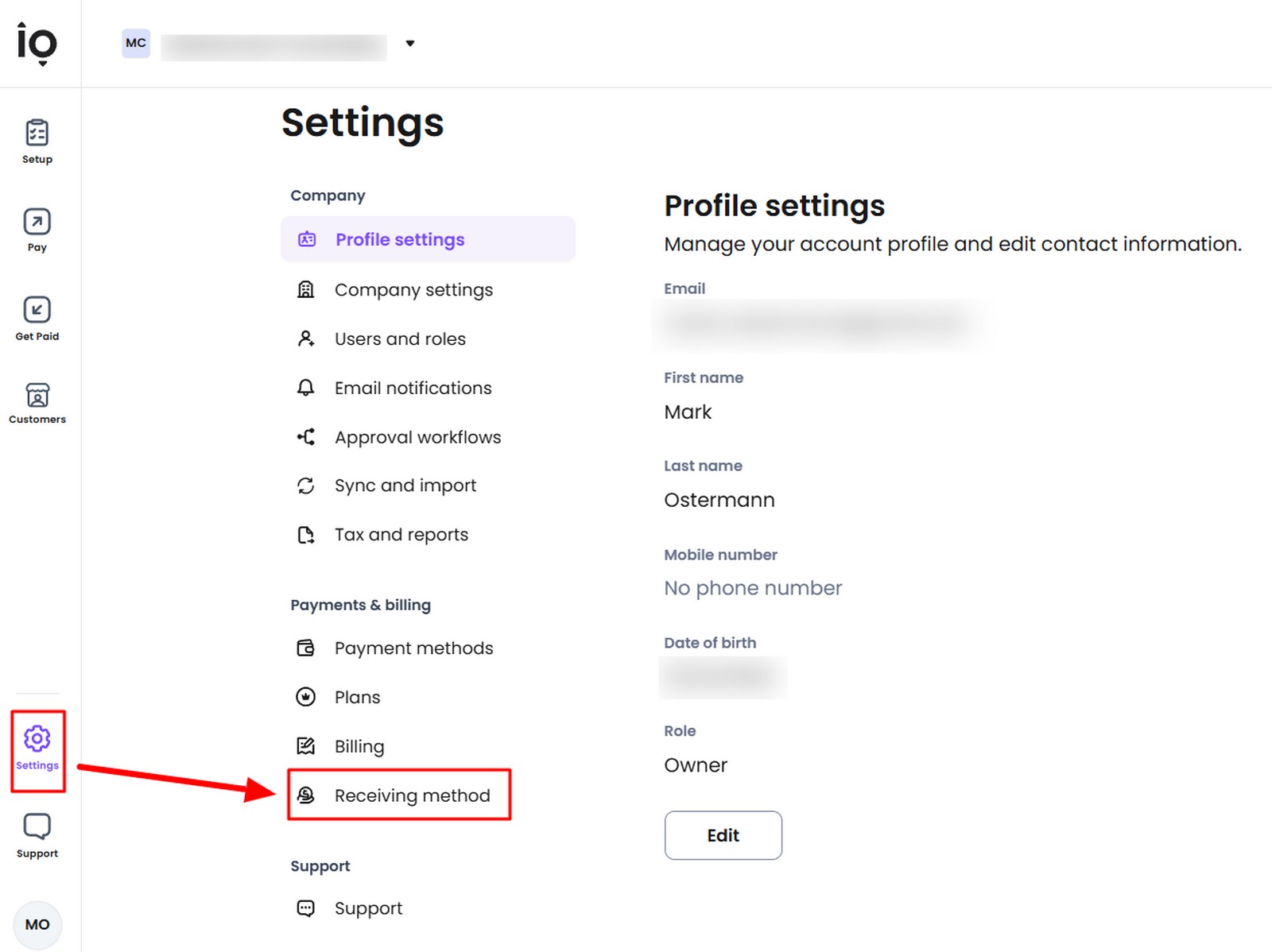Open Email notifications settings

click(x=413, y=388)
